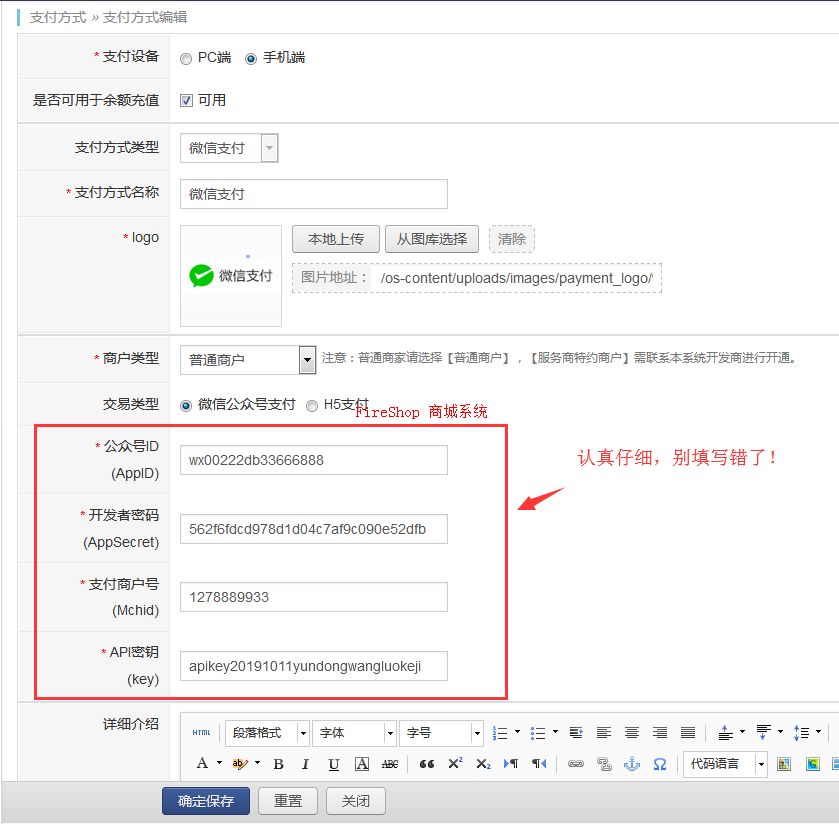The width and height of the screenshot is (839, 824).
Task: Set right-to-left text direction
Action: point(539,764)
